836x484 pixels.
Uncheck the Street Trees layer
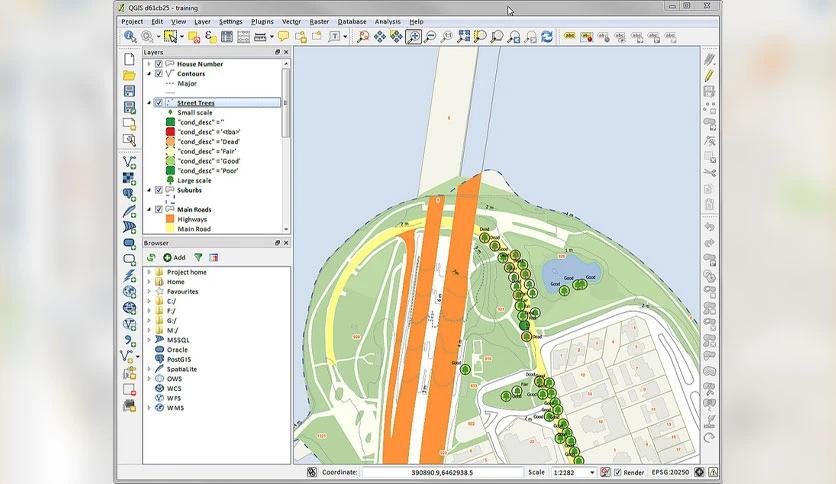pos(158,102)
